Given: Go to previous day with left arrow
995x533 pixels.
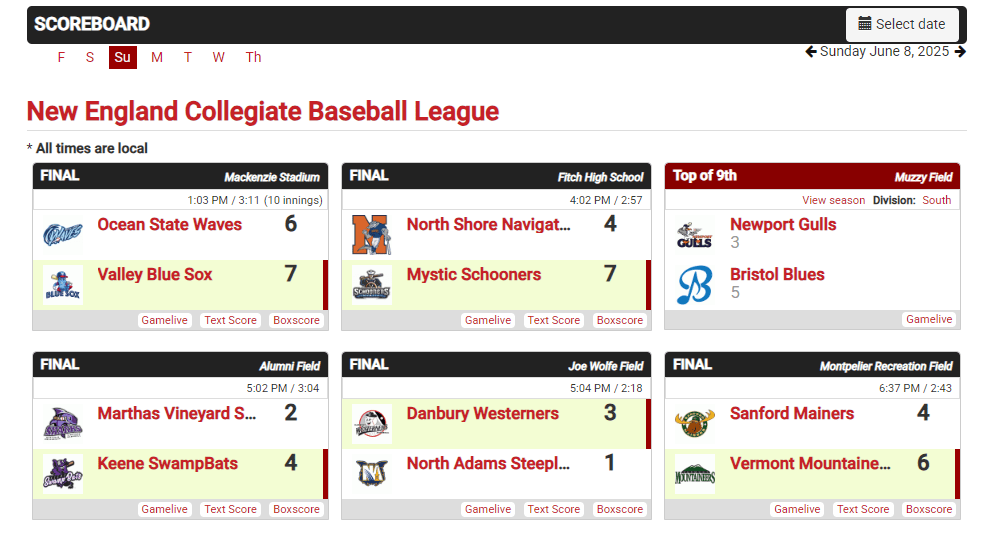Looking at the screenshot, I should coord(811,52).
